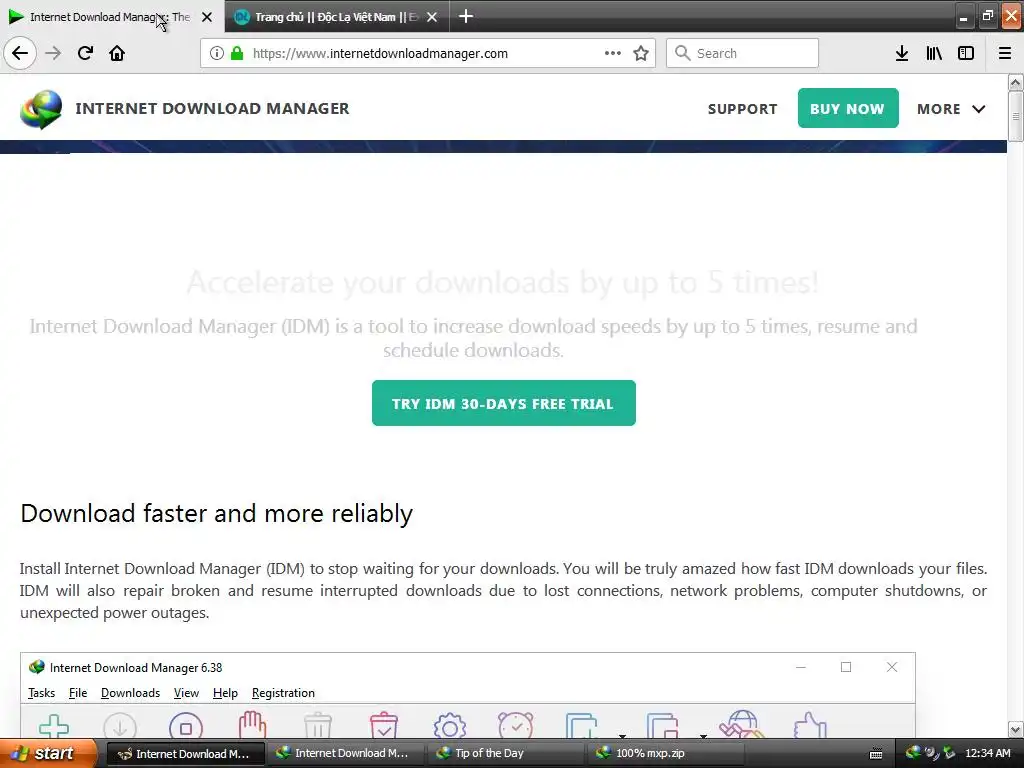Toggle the sidebar view icon
The width and height of the screenshot is (1024, 768).
pyautogui.click(x=966, y=53)
